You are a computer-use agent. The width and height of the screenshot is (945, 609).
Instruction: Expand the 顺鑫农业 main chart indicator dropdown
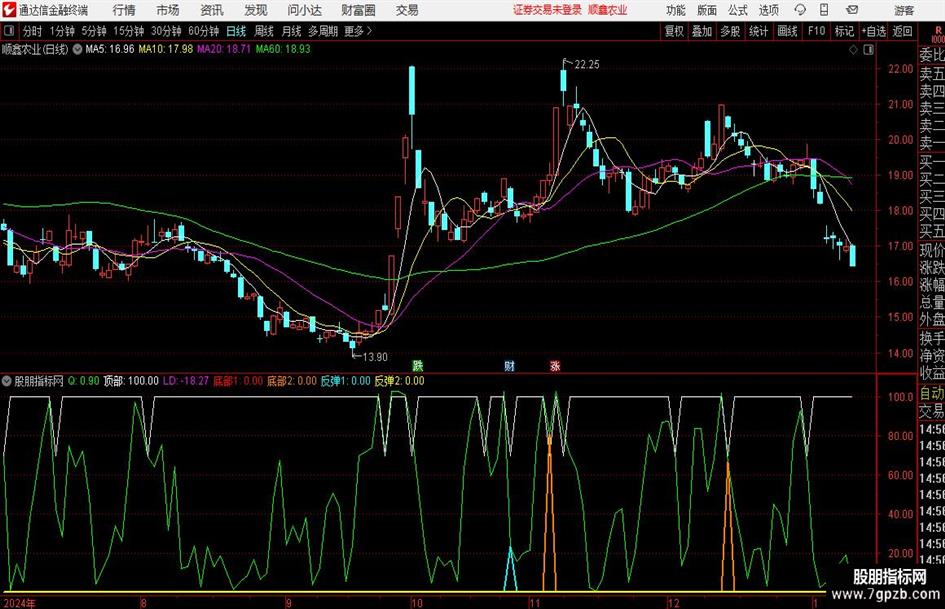click(x=77, y=49)
